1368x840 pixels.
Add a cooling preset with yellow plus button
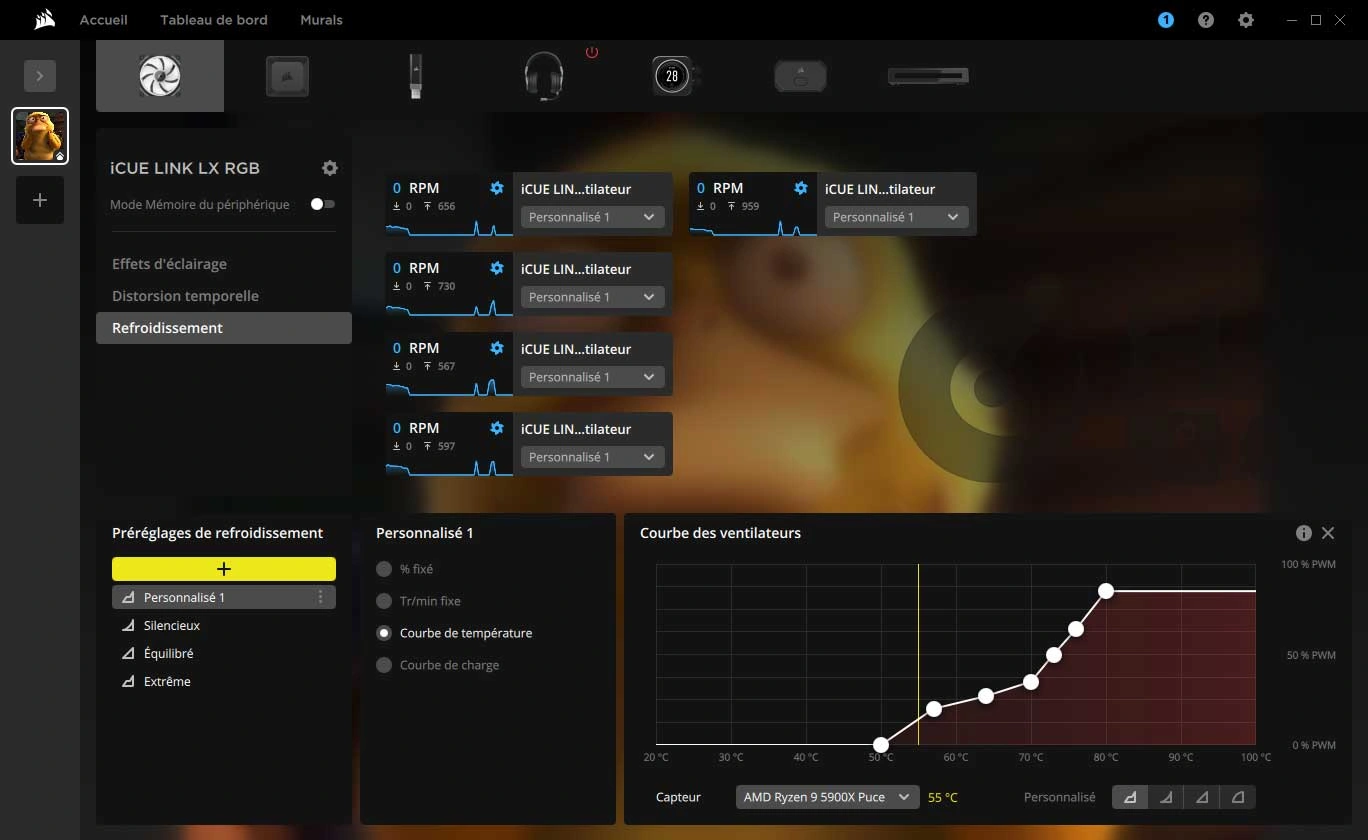(x=224, y=569)
